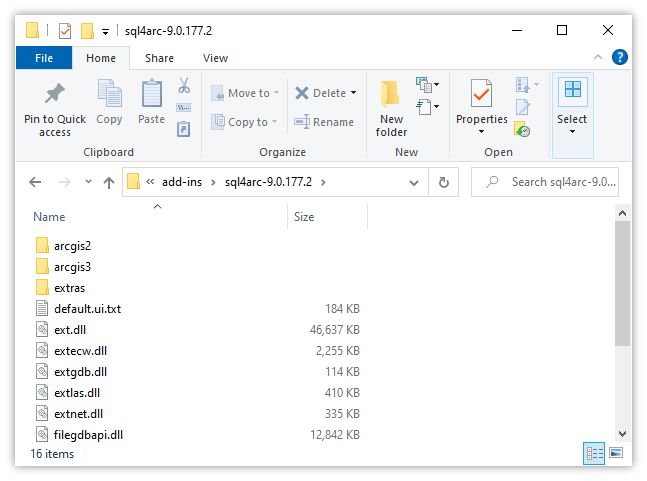
Task: Select the Home ribbon tab
Action: pos(101,58)
